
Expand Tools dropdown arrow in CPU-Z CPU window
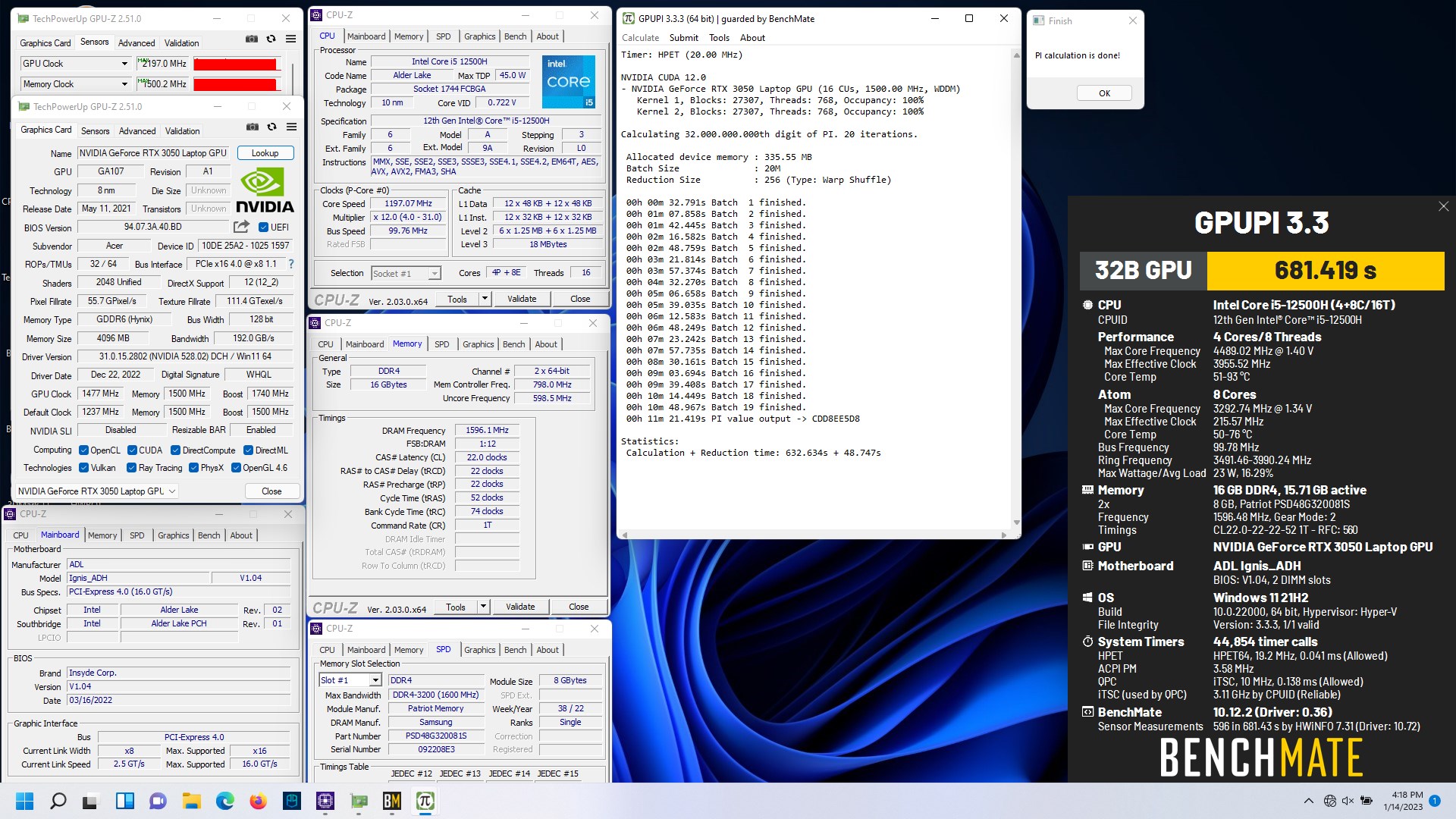(485, 299)
